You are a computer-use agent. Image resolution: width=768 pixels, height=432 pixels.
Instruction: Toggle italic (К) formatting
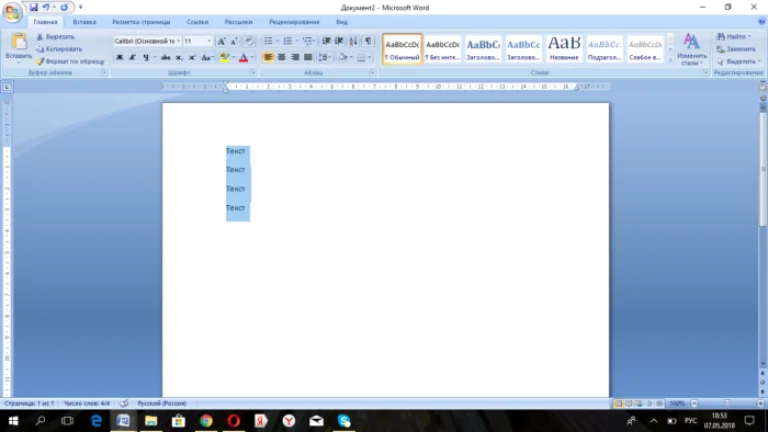(132, 57)
